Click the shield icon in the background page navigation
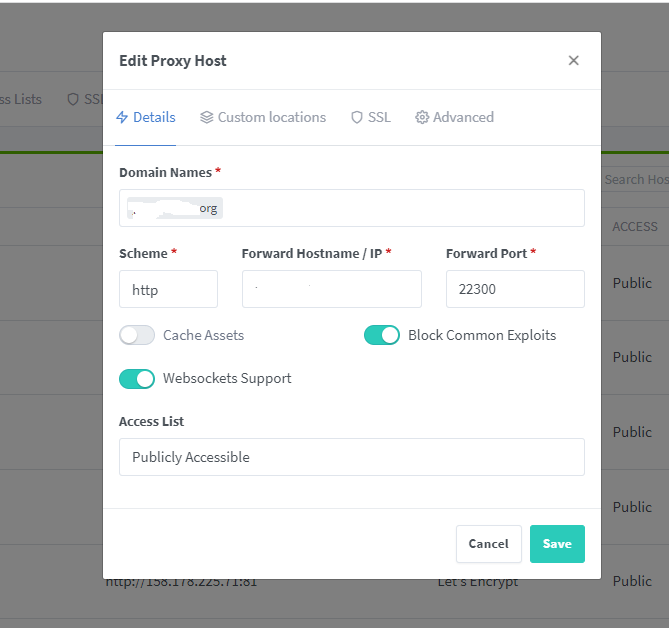Viewport: 669px width, 628px height. (x=72, y=99)
